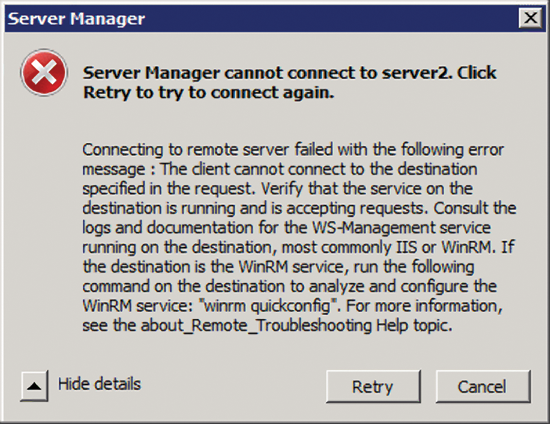Click 'Retry to try to connect again' line
This screenshot has height=424, width=550.
click(209, 93)
